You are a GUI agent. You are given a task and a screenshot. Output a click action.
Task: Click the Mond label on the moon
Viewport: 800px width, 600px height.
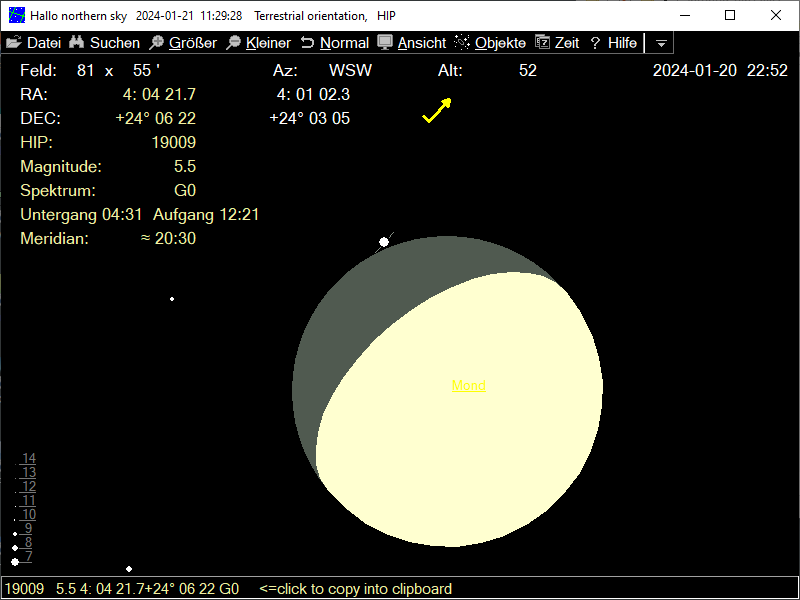pyautogui.click(x=469, y=385)
